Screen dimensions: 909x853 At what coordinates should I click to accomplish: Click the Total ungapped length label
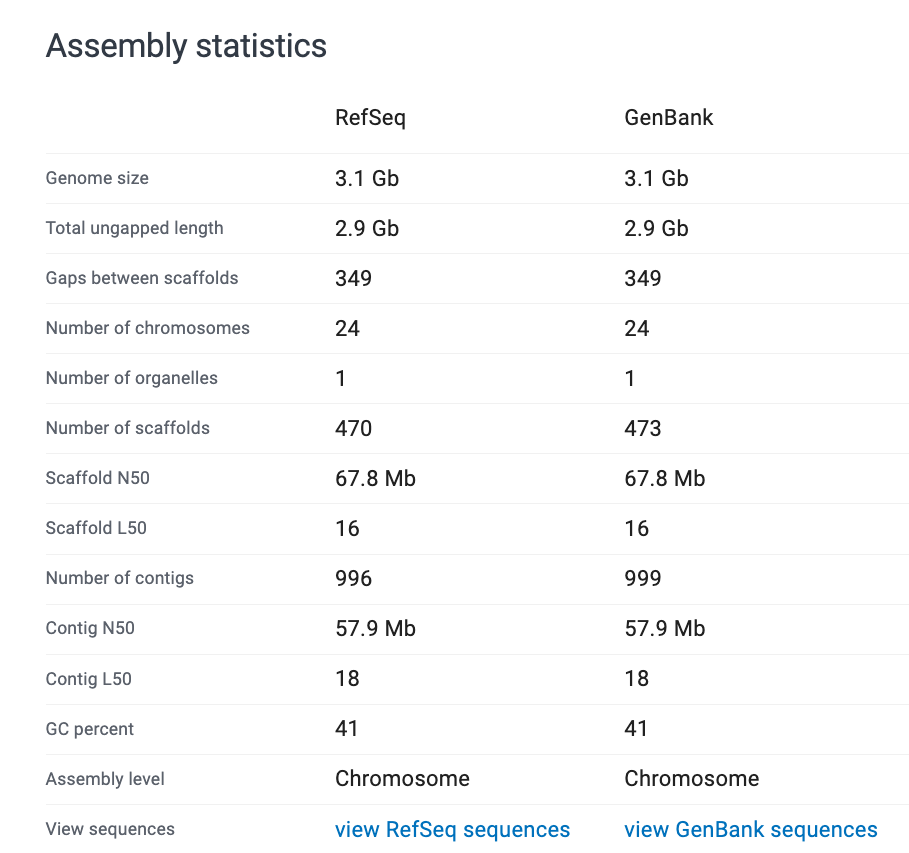pos(134,228)
